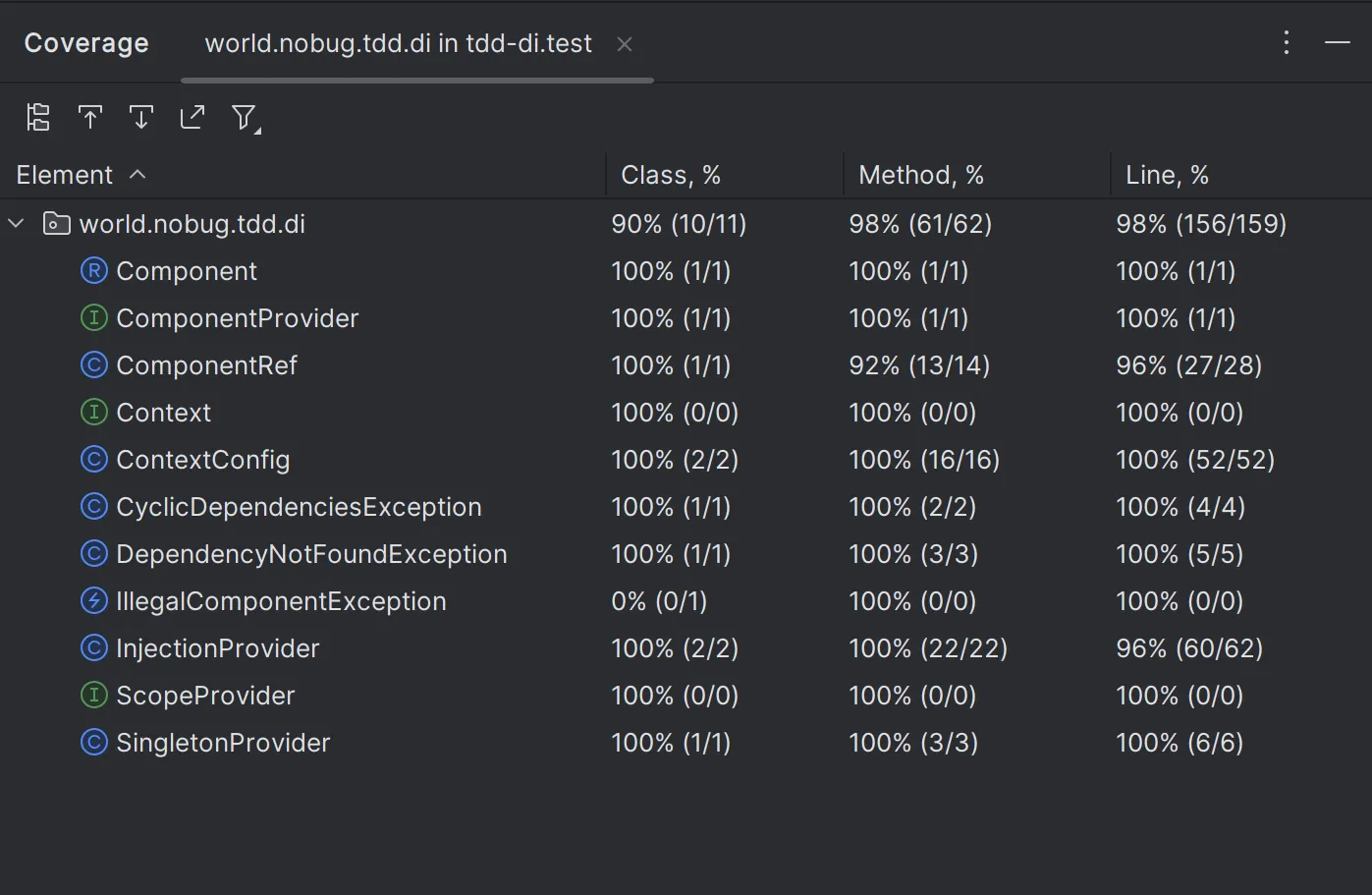1372x895 pixels.
Task: Select the Component record icon
Action: point(93,271)
